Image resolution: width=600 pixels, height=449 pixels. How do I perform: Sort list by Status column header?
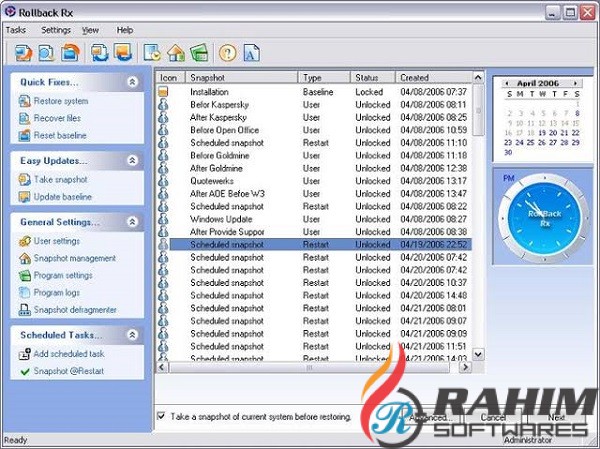pos(373,78)
